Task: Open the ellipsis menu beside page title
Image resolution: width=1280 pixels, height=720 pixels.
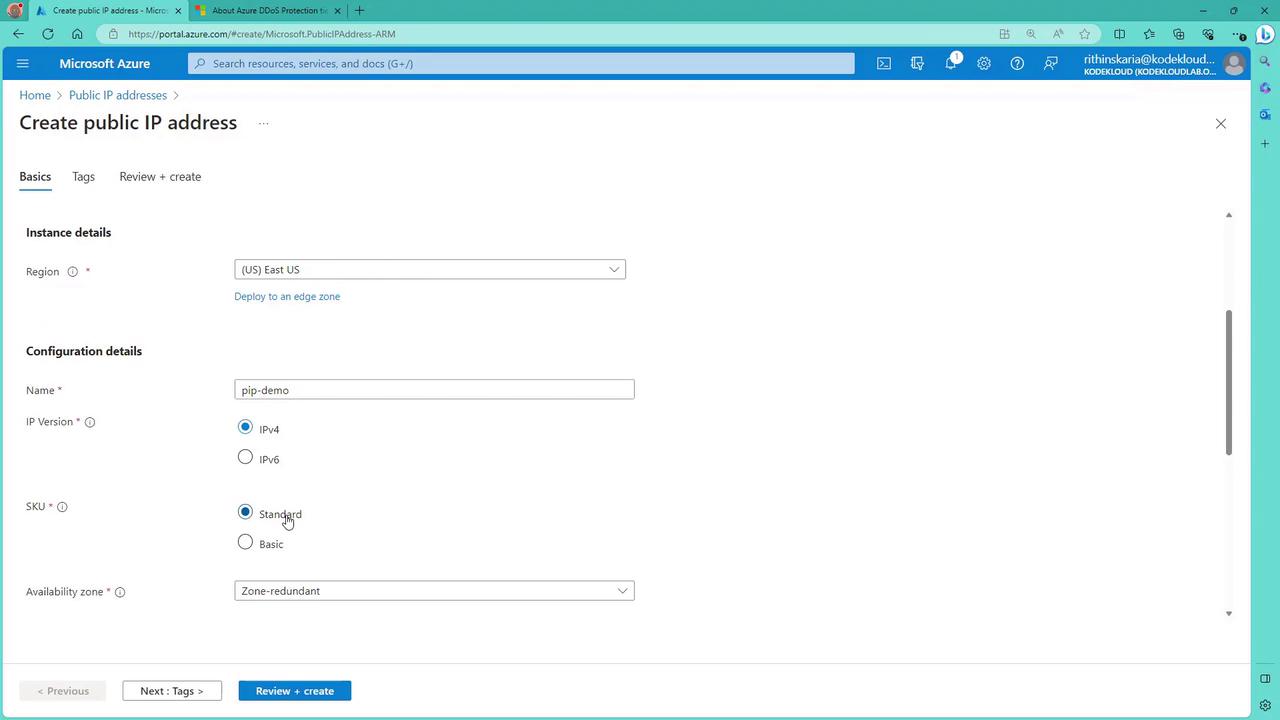Action: point(263,123)
